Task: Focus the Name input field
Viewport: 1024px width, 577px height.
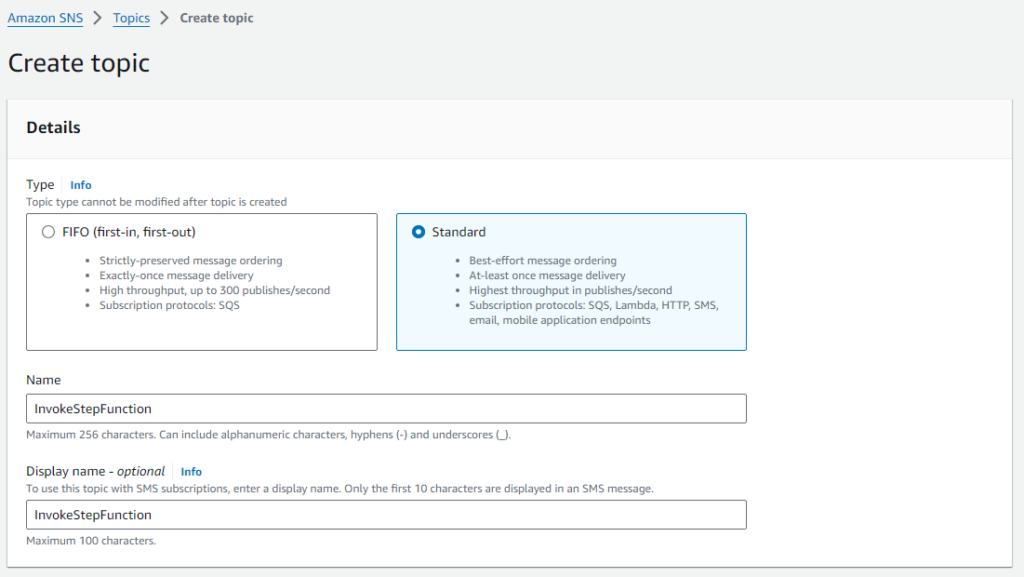Action: pyautogui.click(x=386, y=409)
